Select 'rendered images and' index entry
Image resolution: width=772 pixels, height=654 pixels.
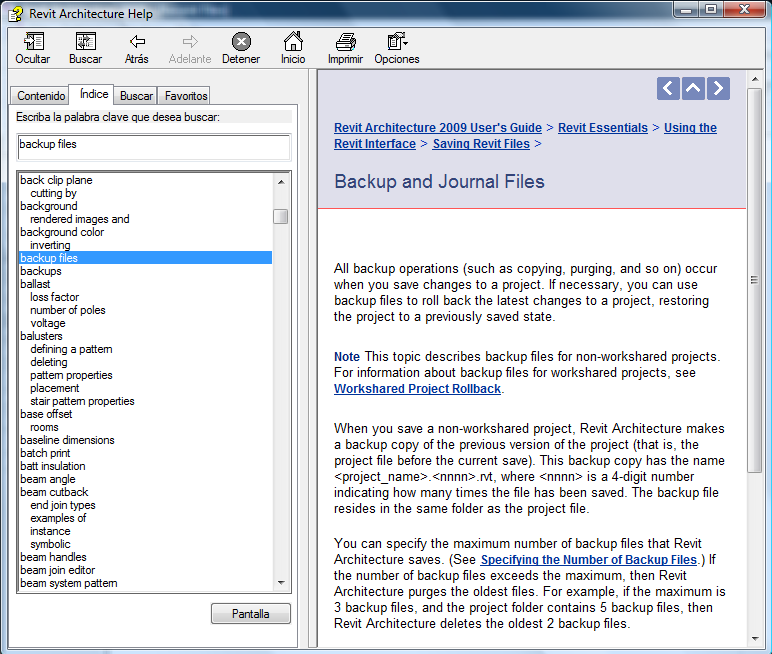pyautogui.click(x=80, y=219)
